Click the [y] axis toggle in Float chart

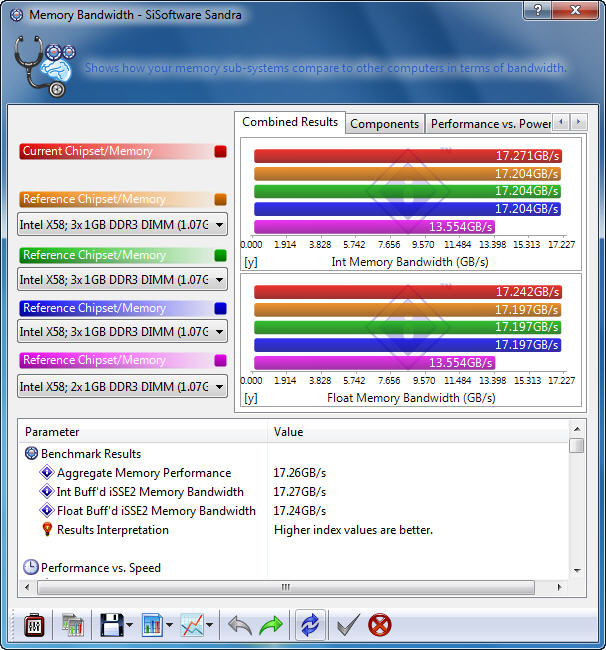click(x=251, y=398)
